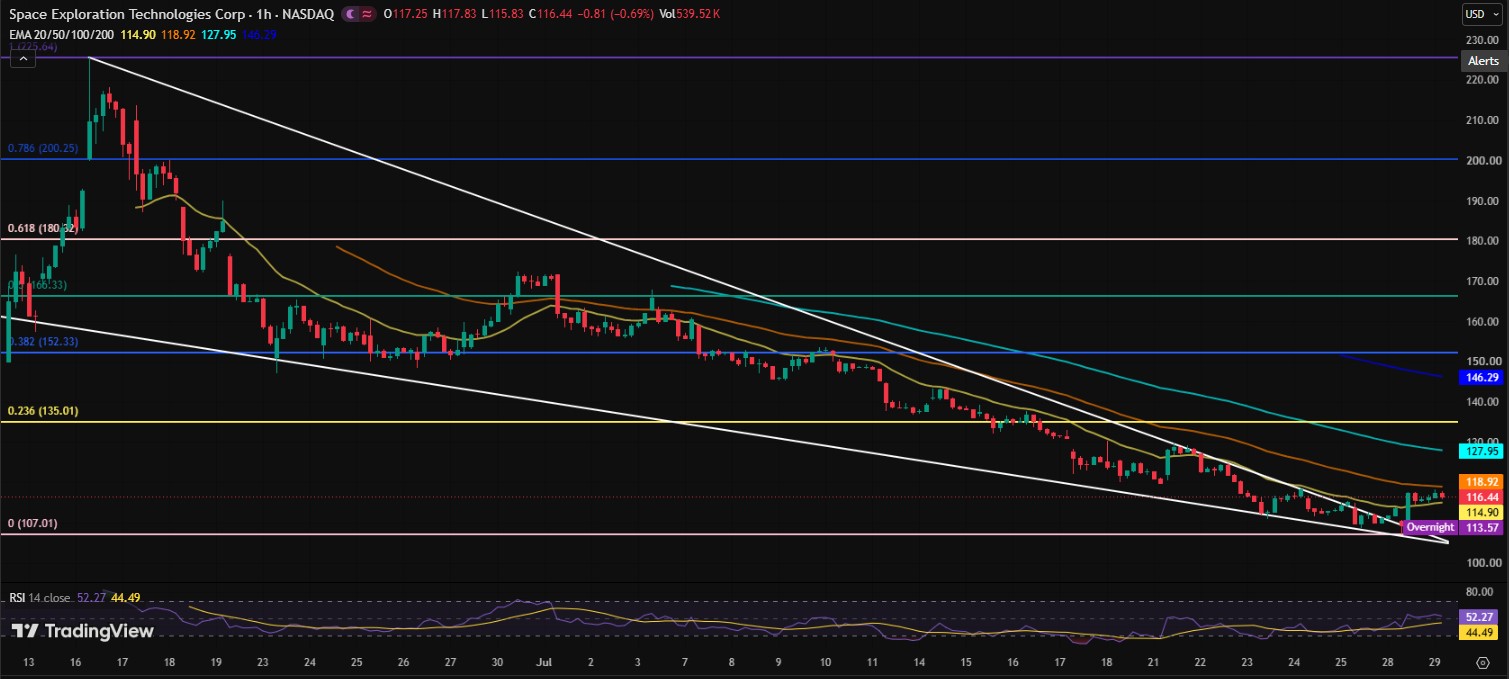Viewport: 1509px width, 679px height.
Task: Select the 0.382 (152.33) Fibonacci level label
Action: click(x=43, y=342)
